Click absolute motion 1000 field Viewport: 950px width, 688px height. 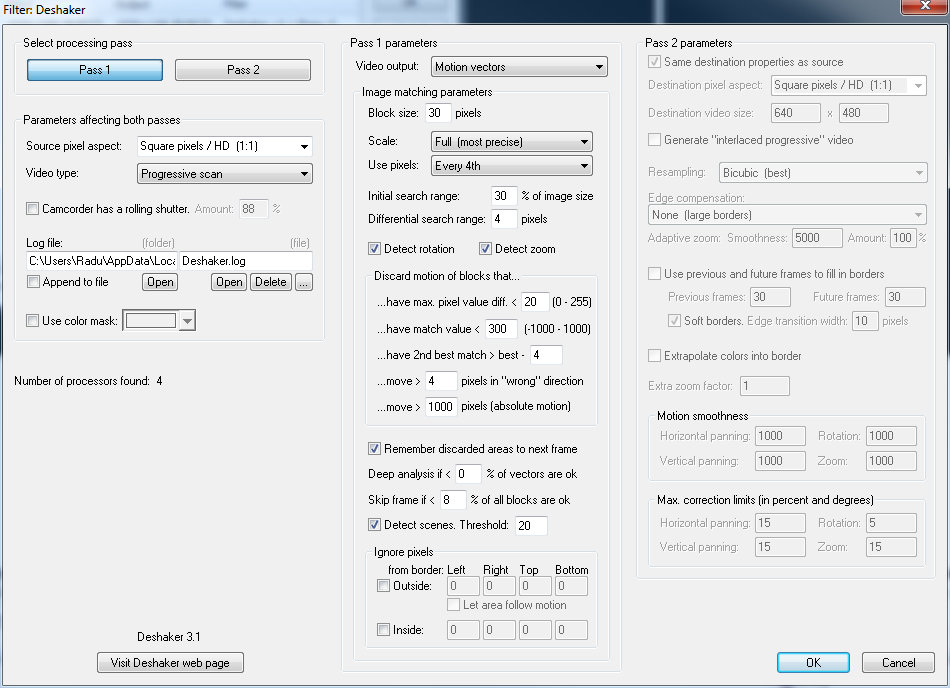point(441,406)
